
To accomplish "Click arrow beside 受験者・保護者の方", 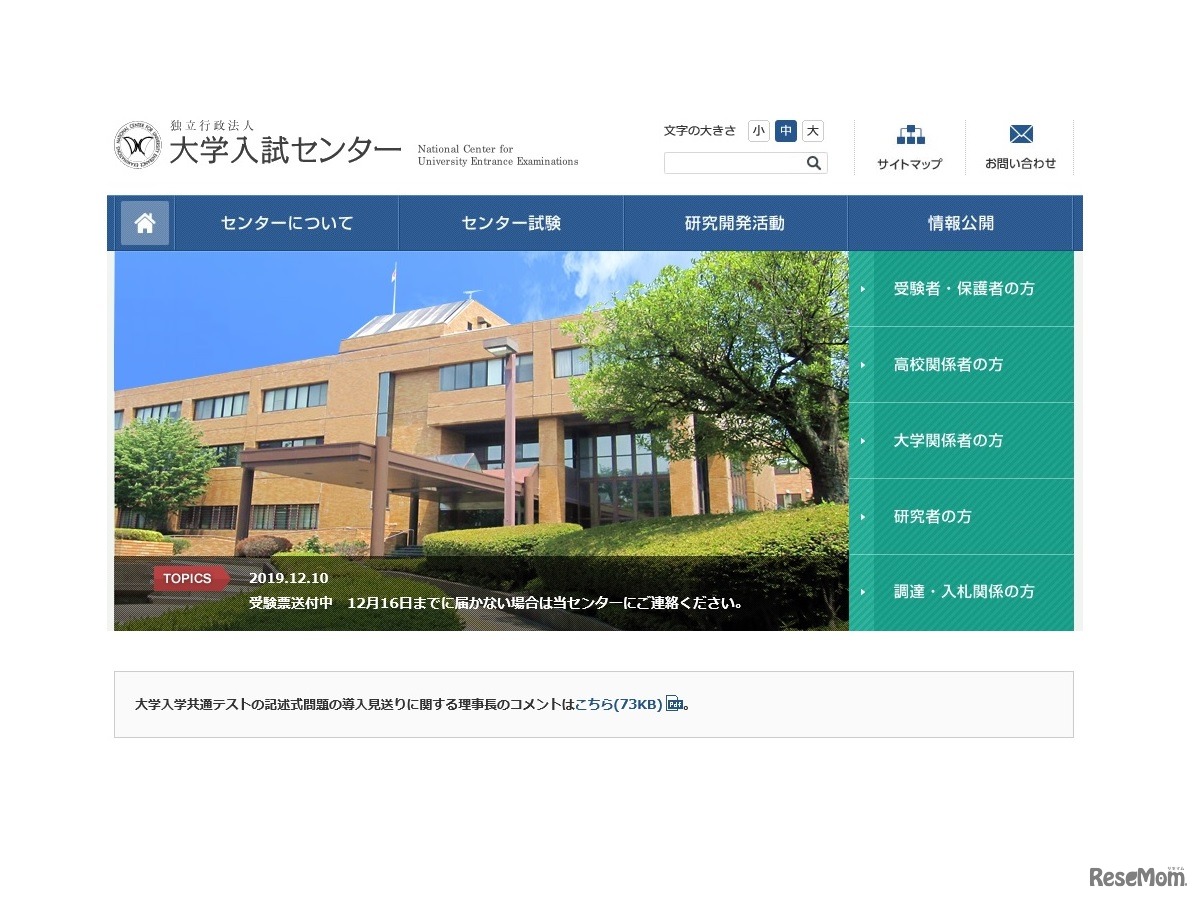I will pyautogui.click(x=863, y=289).
